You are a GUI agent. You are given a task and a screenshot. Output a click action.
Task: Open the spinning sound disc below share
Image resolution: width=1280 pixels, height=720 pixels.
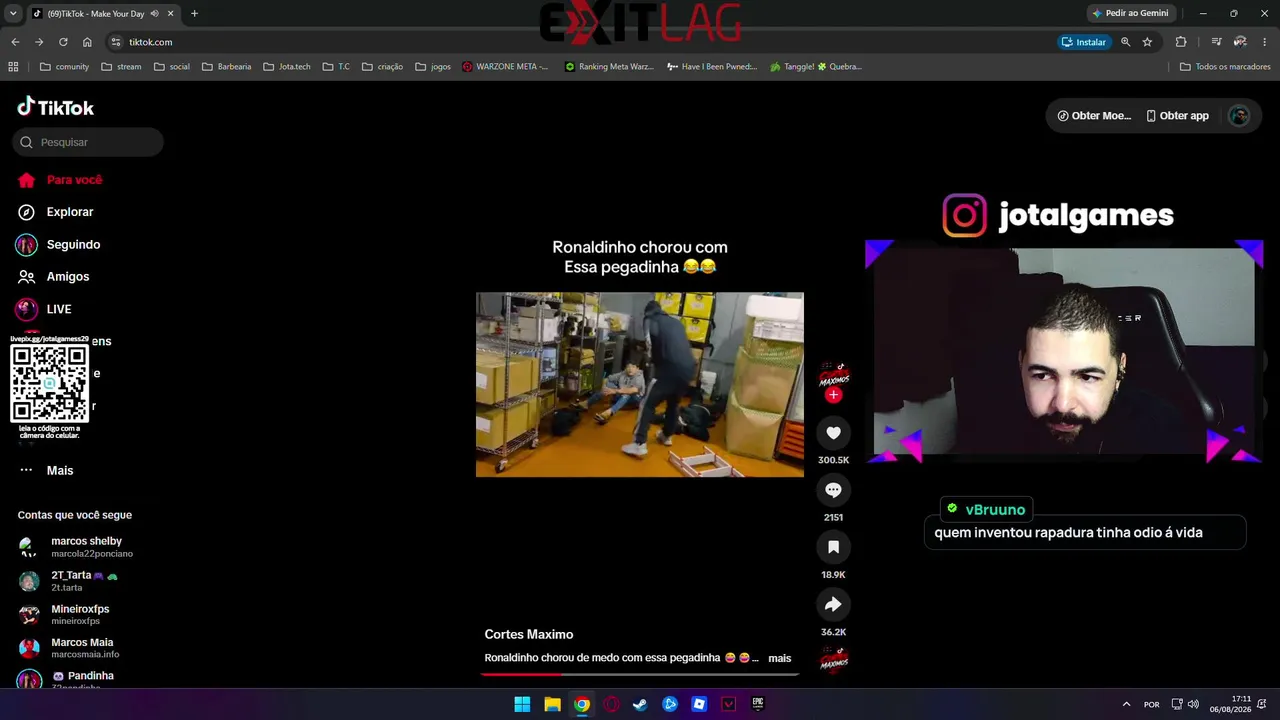click(x=834, y=660)
